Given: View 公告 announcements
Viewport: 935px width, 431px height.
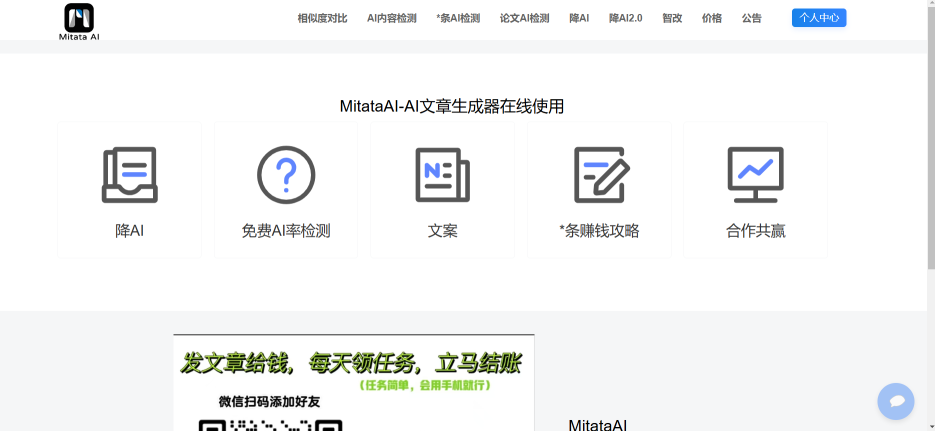Looking at the screenshot, I should [x=751, y=18].
